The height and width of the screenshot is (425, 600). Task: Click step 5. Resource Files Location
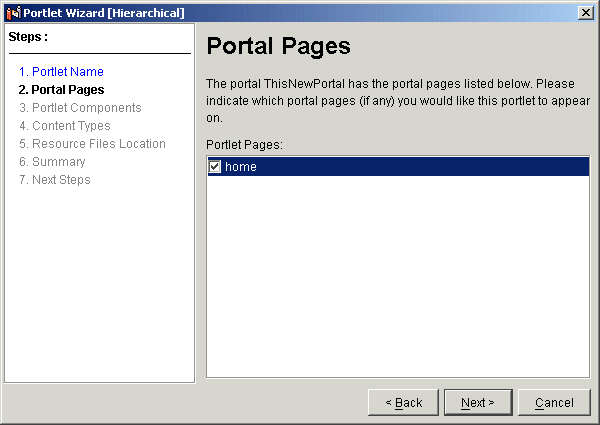pyautogui.click(x=92, y=143)
